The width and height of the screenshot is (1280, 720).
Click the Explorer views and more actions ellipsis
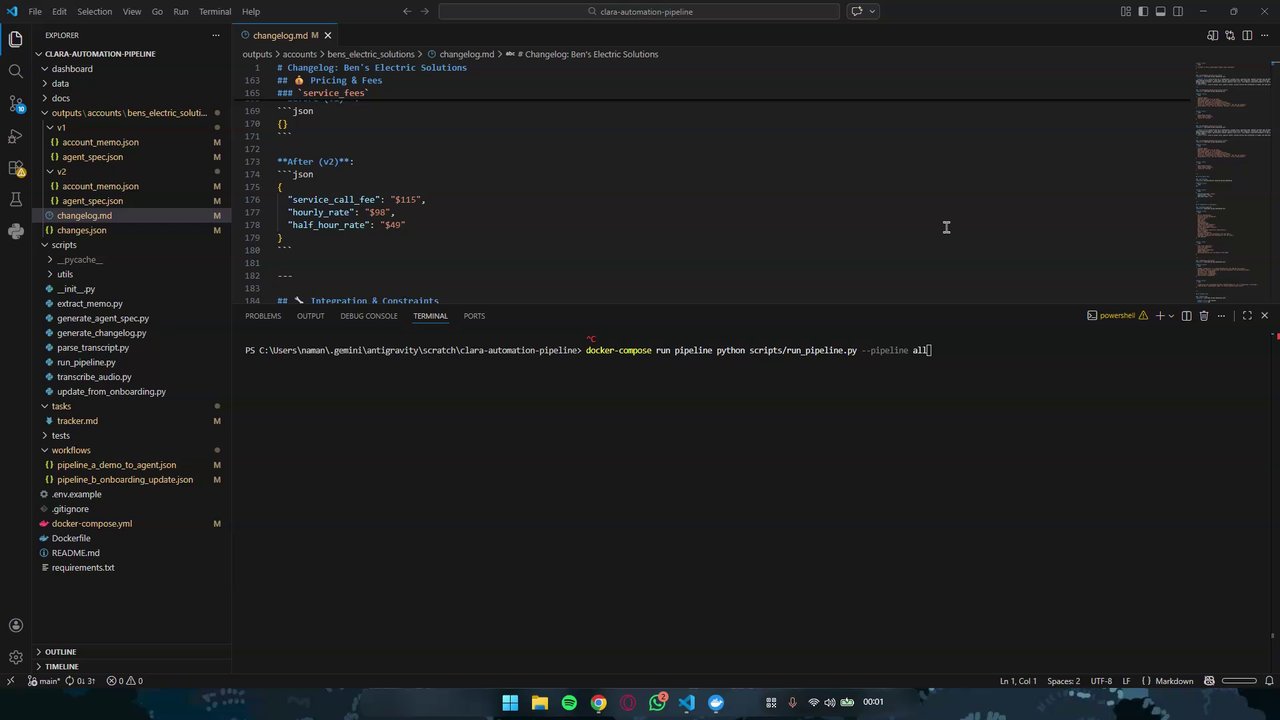point(215,35)
